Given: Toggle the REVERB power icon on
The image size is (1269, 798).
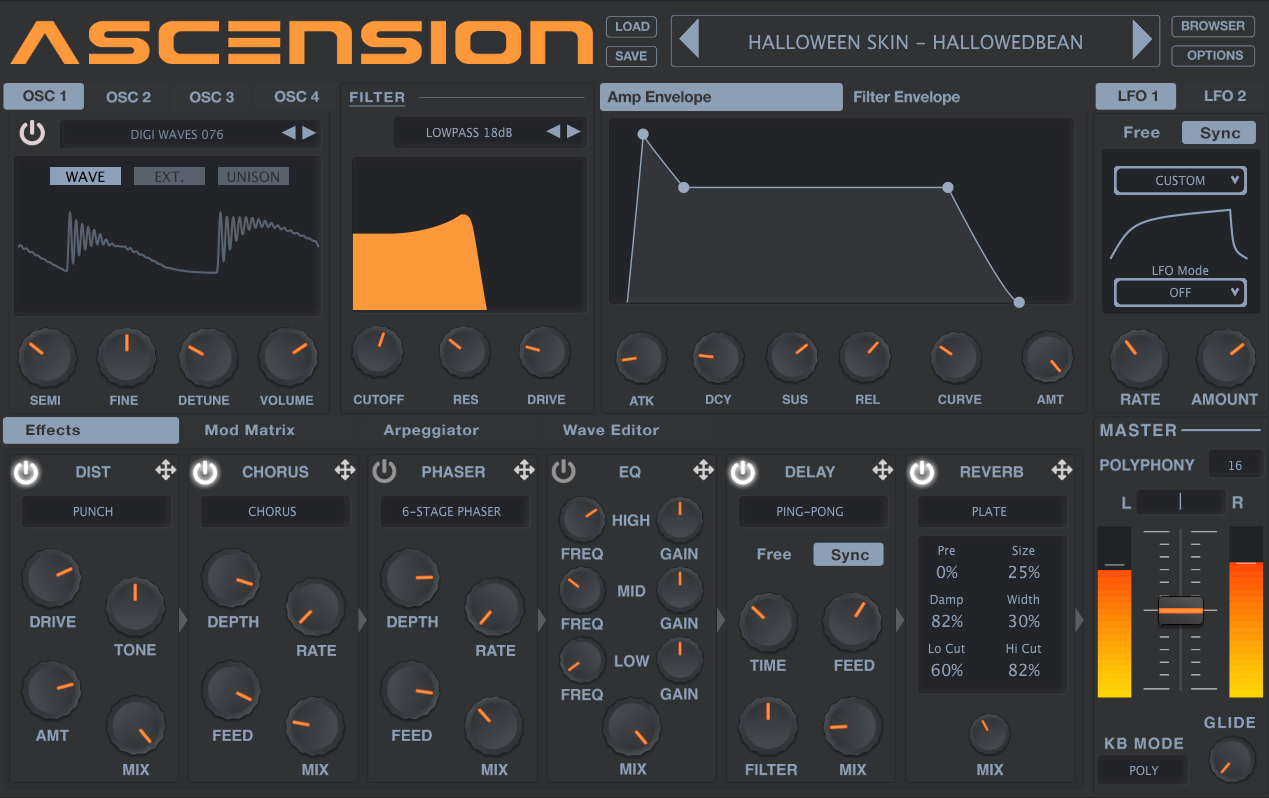Looking at the screenshot, I should [x=921, y=471].
